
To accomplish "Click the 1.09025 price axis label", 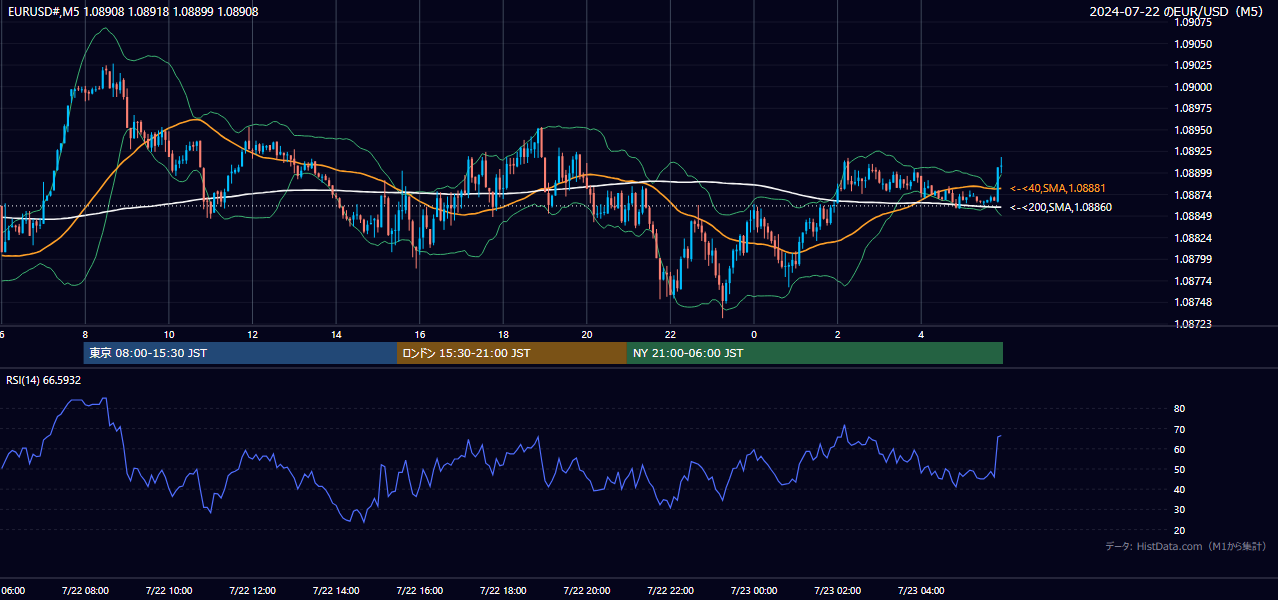I will (x=1192, y=65).
